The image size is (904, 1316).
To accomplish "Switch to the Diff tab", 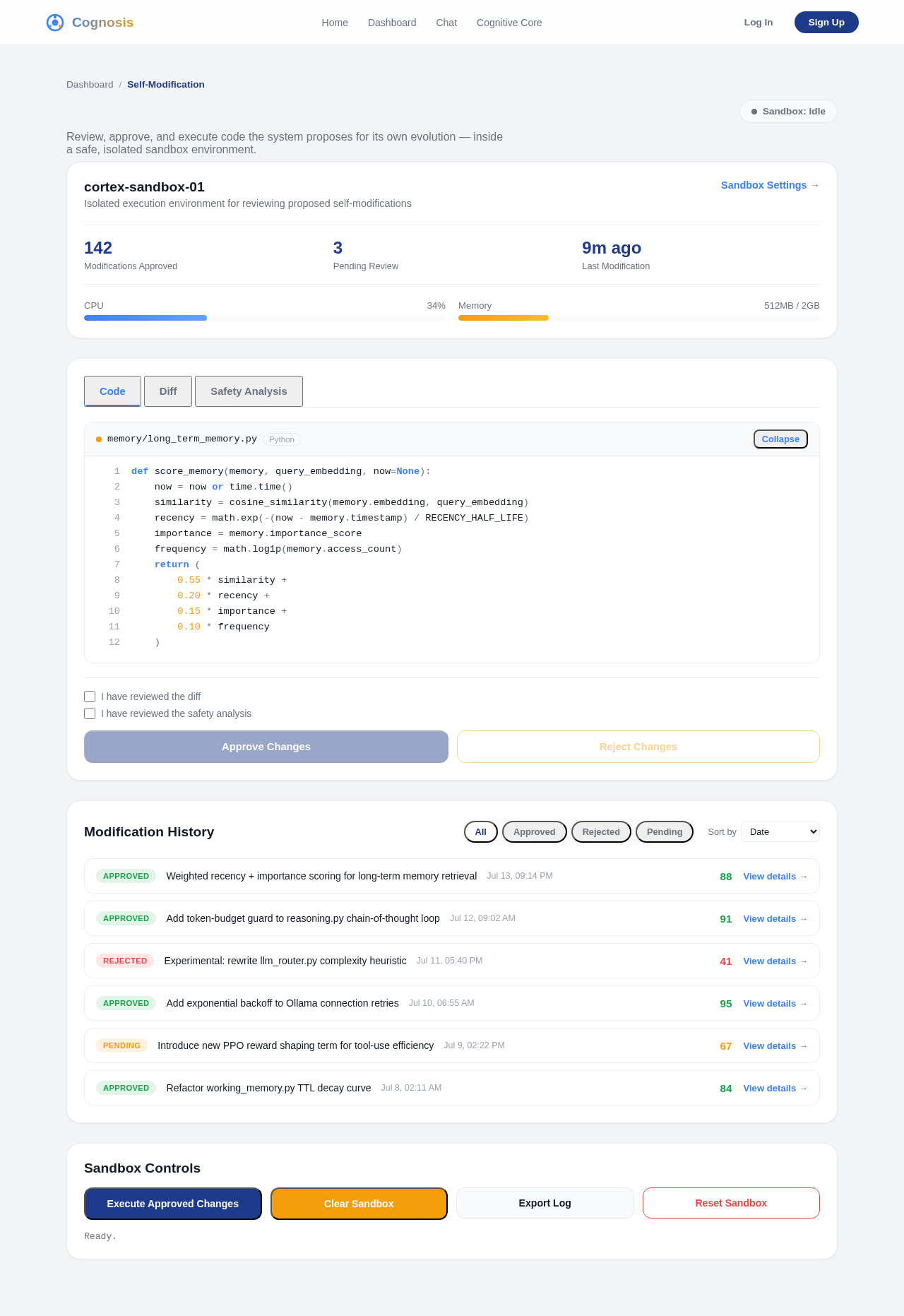I will pyautogui.click(x=168, y=391).
